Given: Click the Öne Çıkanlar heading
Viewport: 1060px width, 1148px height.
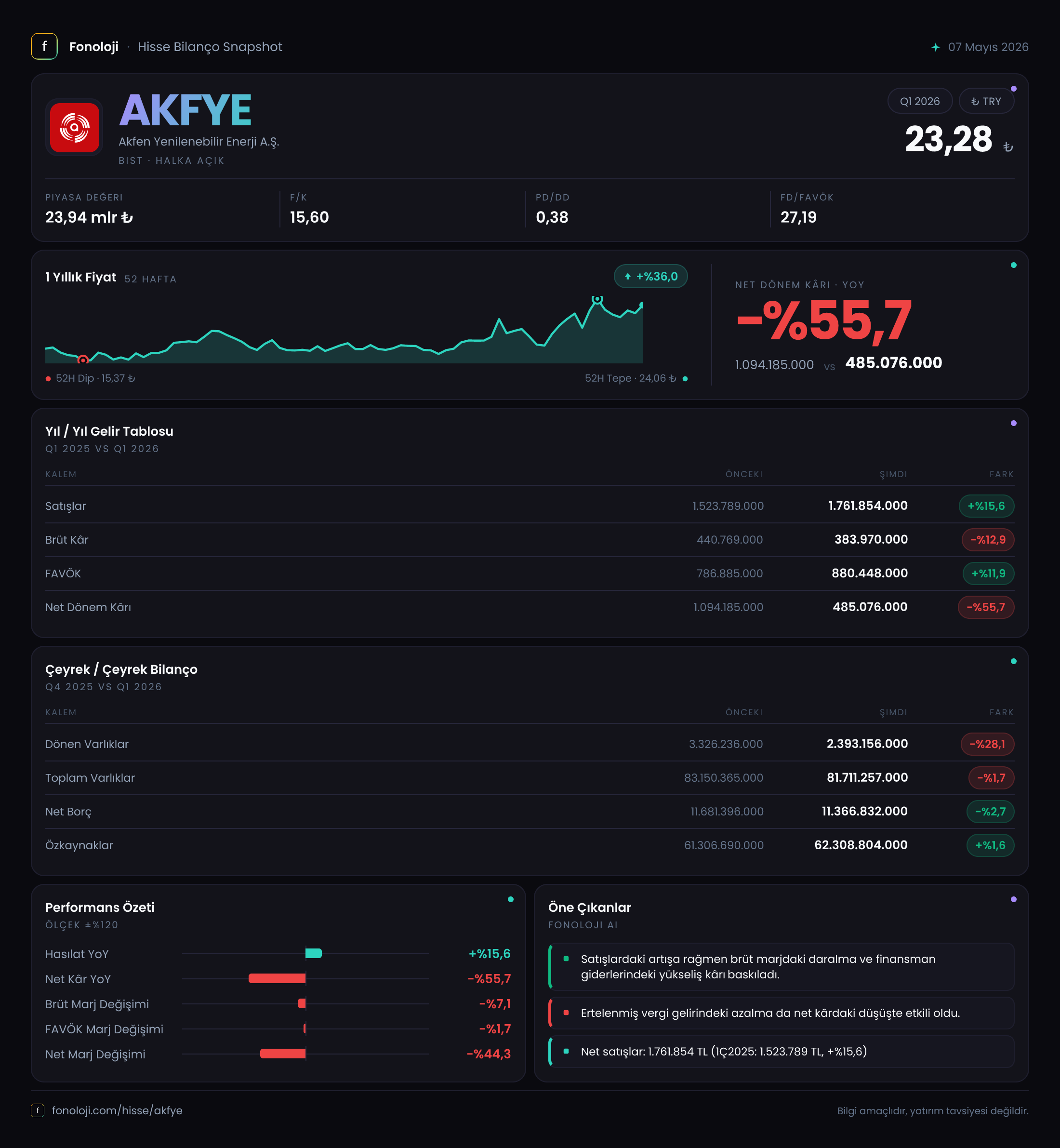Looking at the screenshot, I should click(590, 908).
